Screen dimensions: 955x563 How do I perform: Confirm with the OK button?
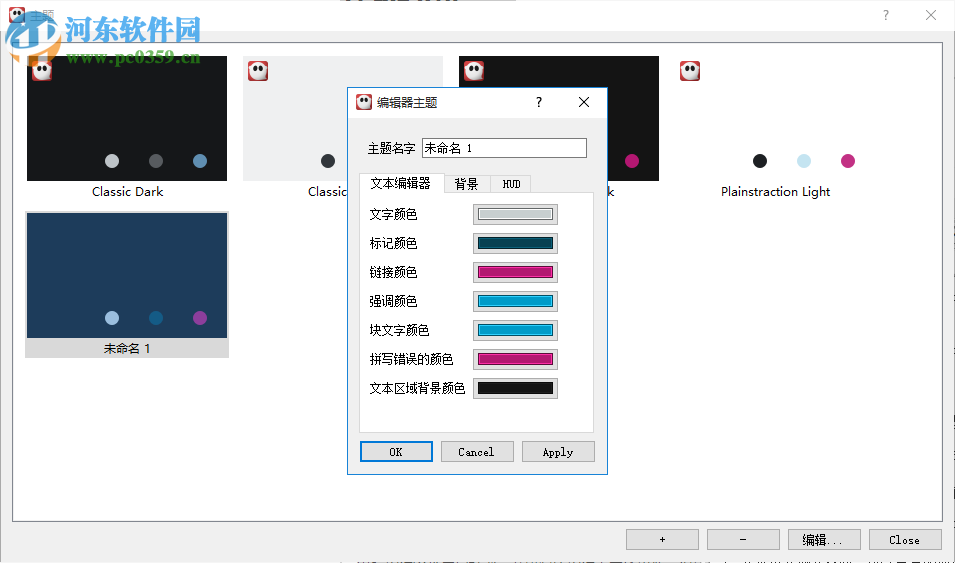click(x=396, y=451)
